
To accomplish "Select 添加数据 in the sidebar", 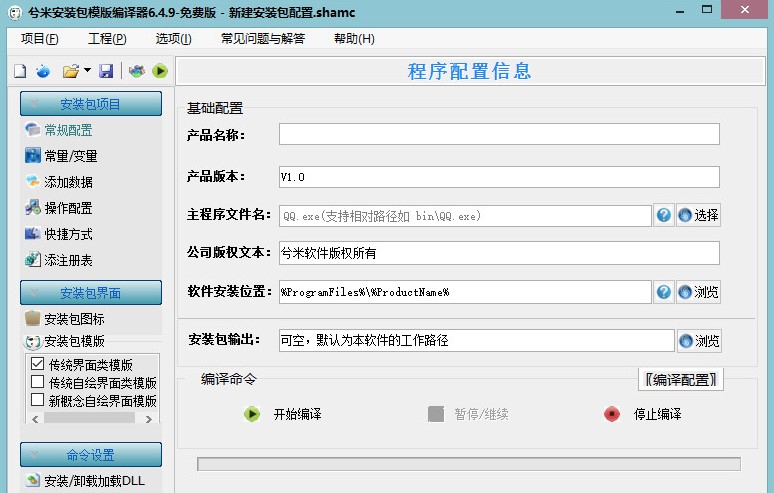I will point(69,183).
